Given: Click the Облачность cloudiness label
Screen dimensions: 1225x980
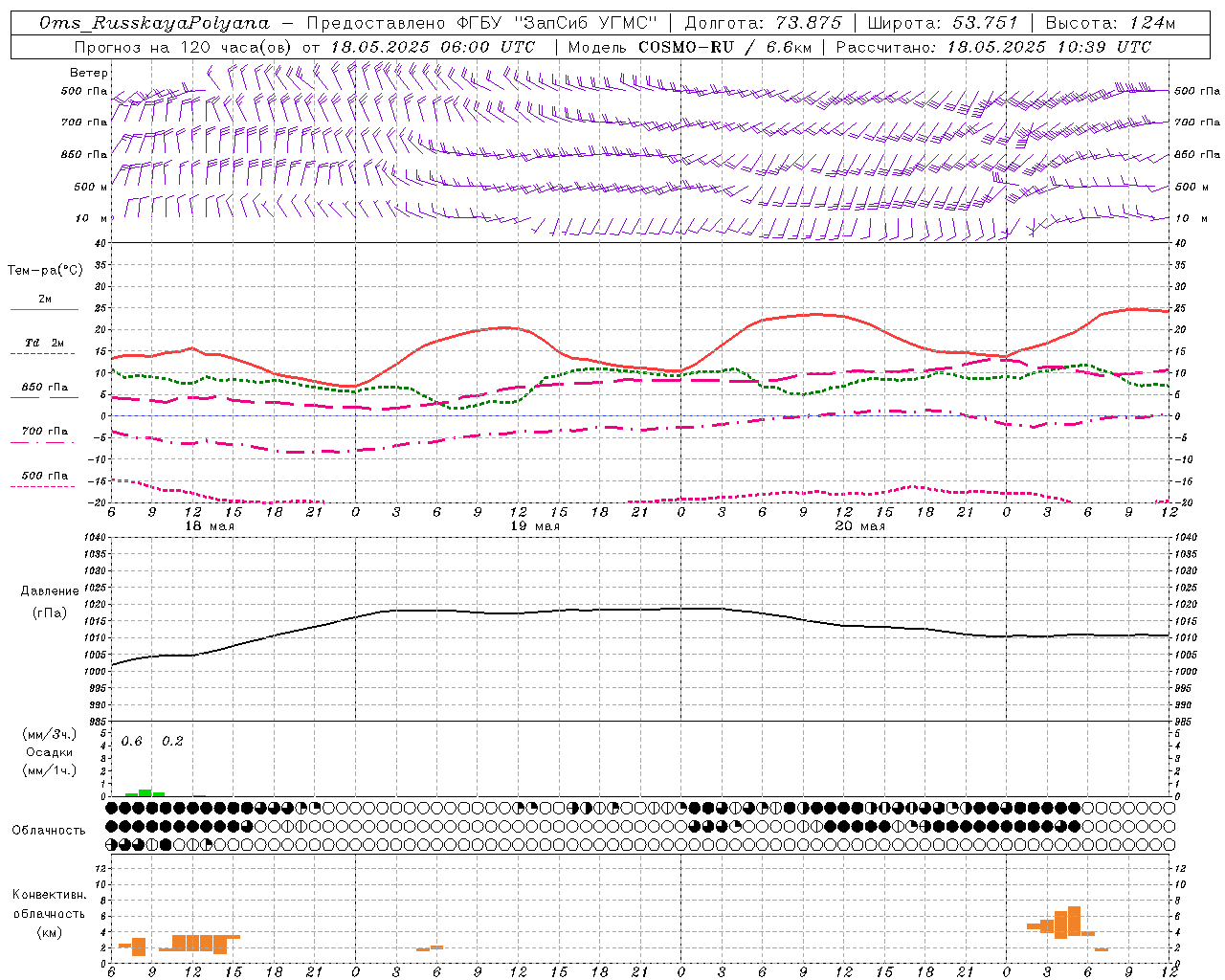Looking at the screenshot, I should coord(49,831).
